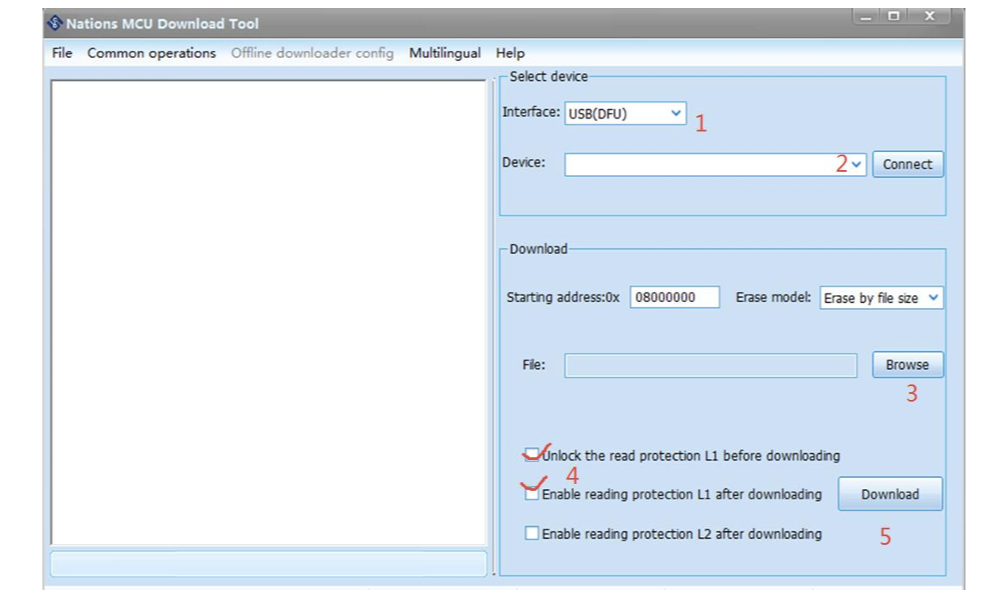Image resolution: width=1000 pixels, height=606 pixels.
Task: Minimize the download tool window
Action: pyautogui.click(x=866, y=16)
